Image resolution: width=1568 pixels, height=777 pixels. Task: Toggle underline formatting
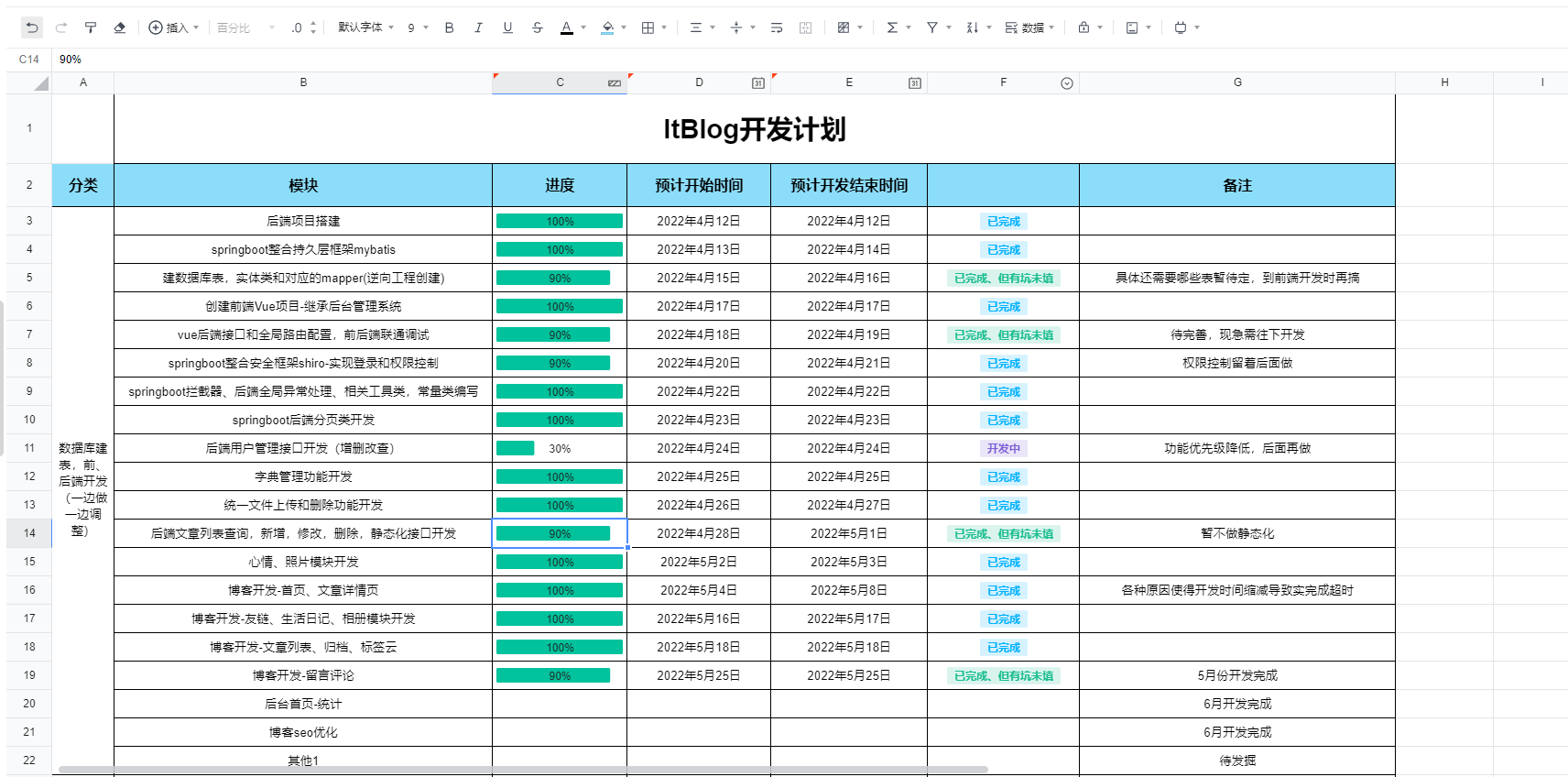coord(507,27)
